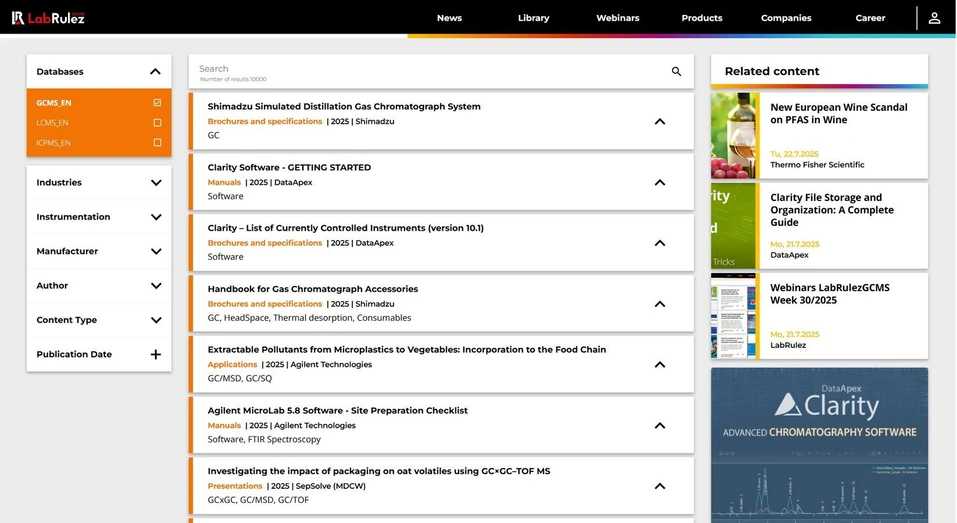Open the LabRulez logo home link
The height and width of the screenshot is (523, 957).
click(x=48, y=18)
